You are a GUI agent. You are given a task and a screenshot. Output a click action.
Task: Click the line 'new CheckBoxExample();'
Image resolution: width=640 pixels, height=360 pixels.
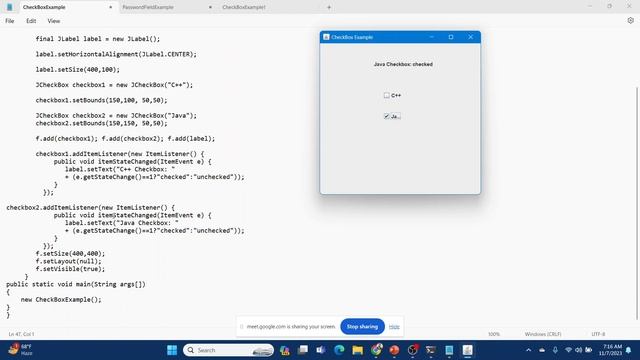coord(61,300)
